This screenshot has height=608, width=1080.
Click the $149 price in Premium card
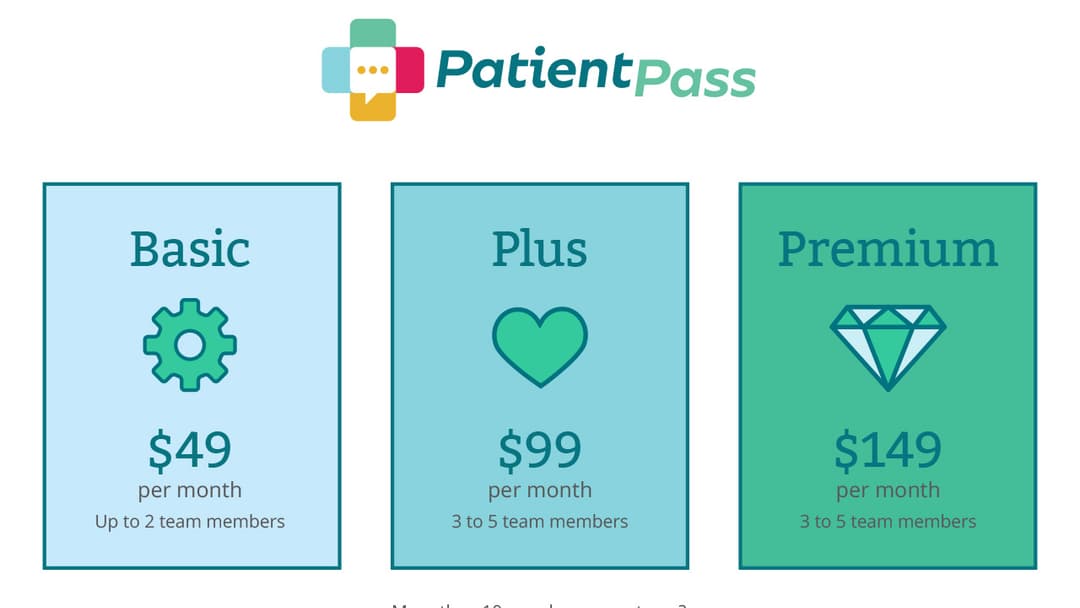tap(888, 450)
